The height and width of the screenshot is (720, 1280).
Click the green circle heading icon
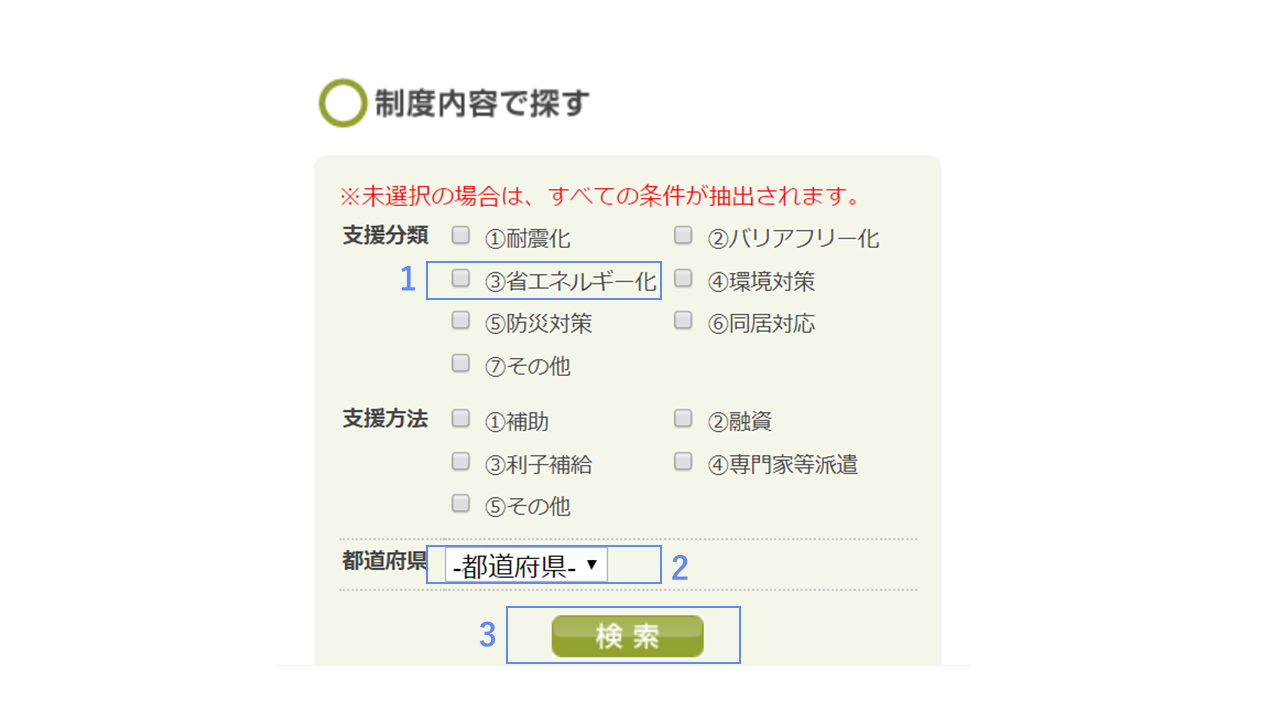click(x=343, y=103)
